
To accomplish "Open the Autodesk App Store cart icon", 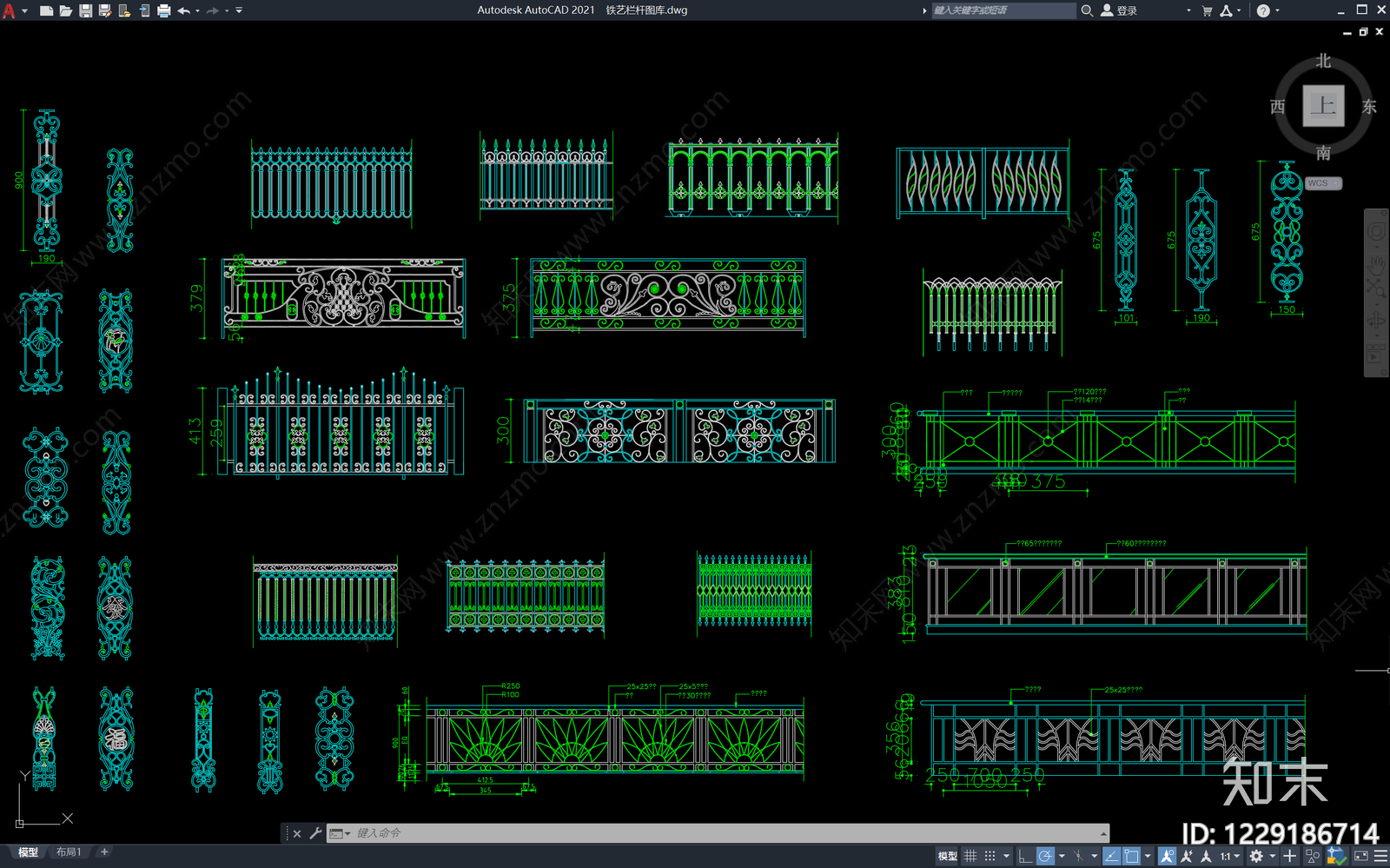I will coord(1207,10).
